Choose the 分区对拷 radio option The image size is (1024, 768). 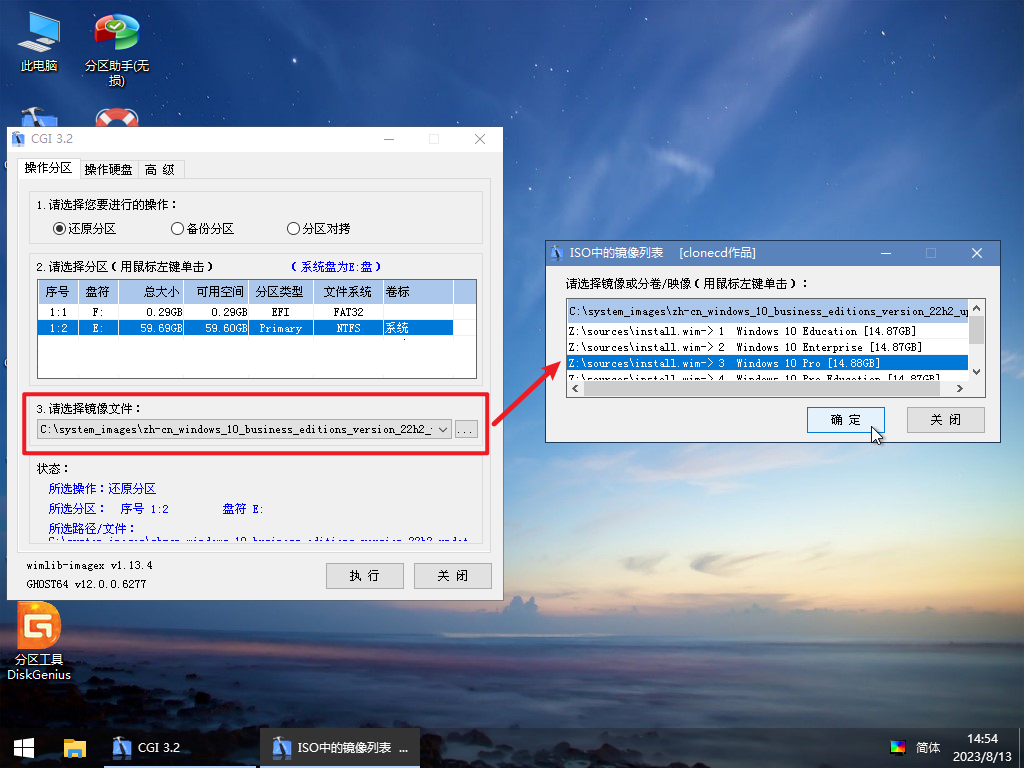[x=293, y=229]
